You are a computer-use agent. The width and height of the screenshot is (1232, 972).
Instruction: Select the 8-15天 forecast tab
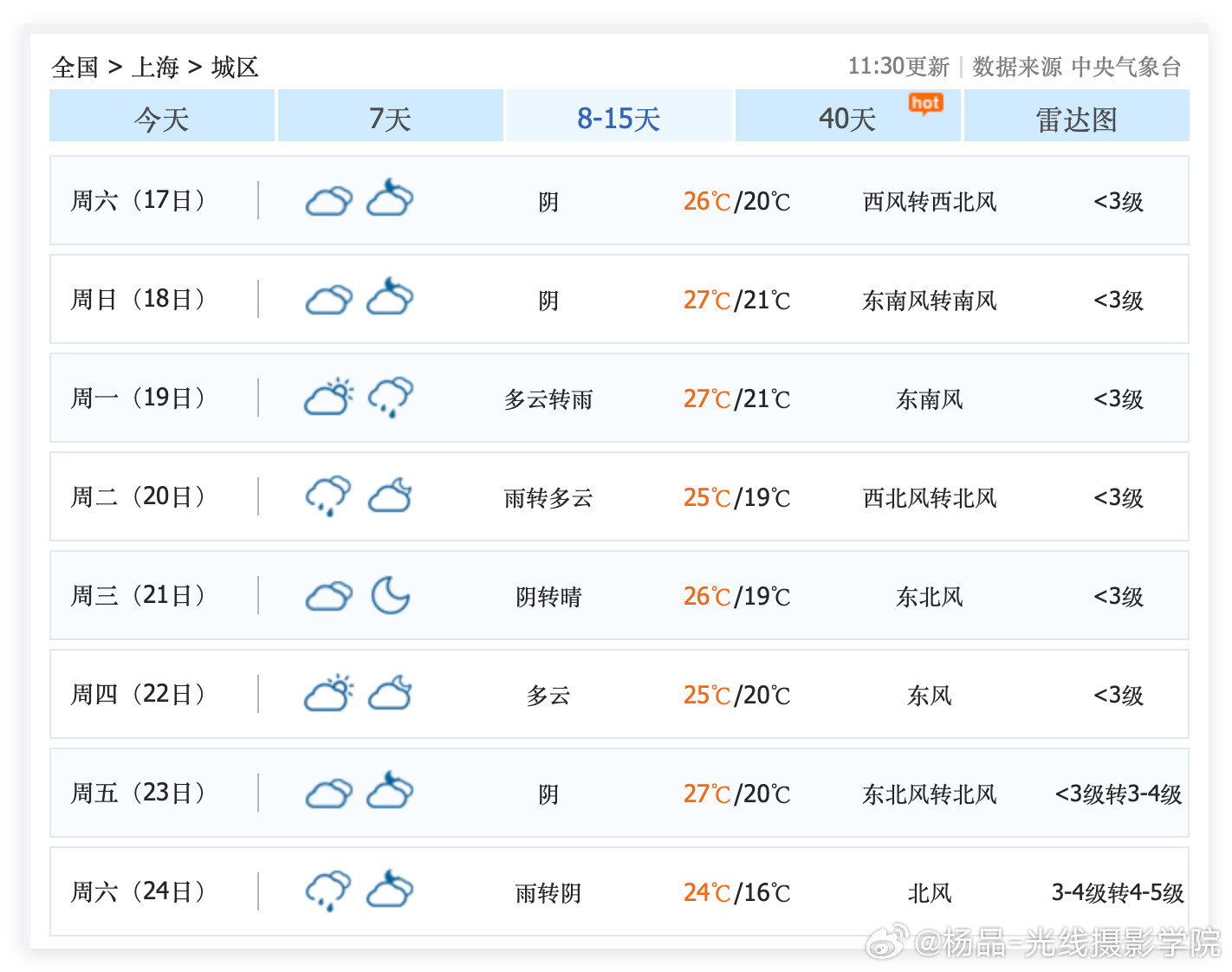pos(619,115)
